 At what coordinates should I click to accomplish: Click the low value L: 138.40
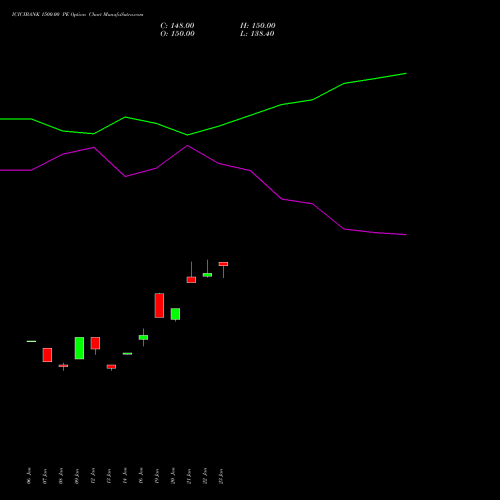257,34
